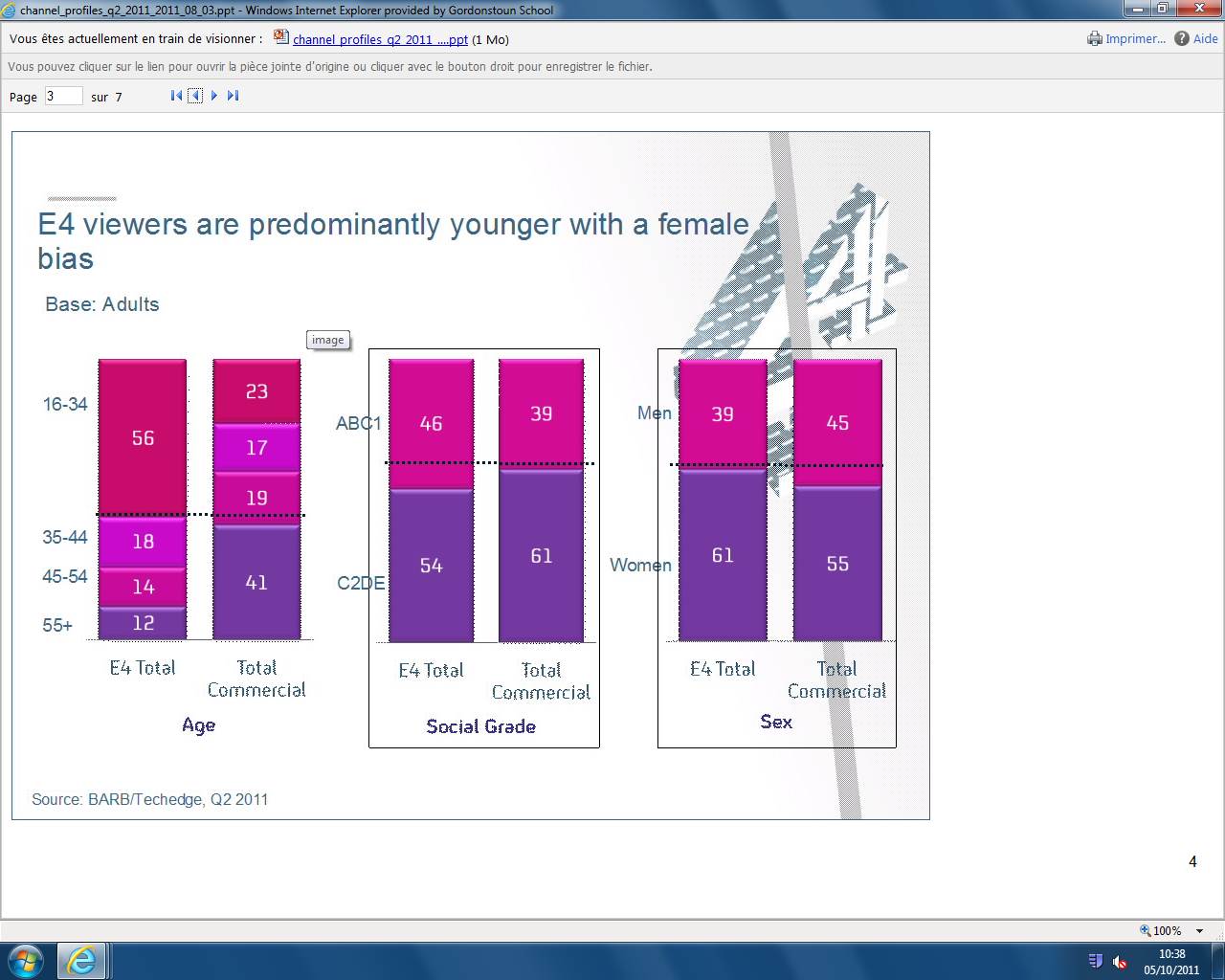Click the "Source: BARB/Techedge, Q2 2011" footnote

pos(149,799)
